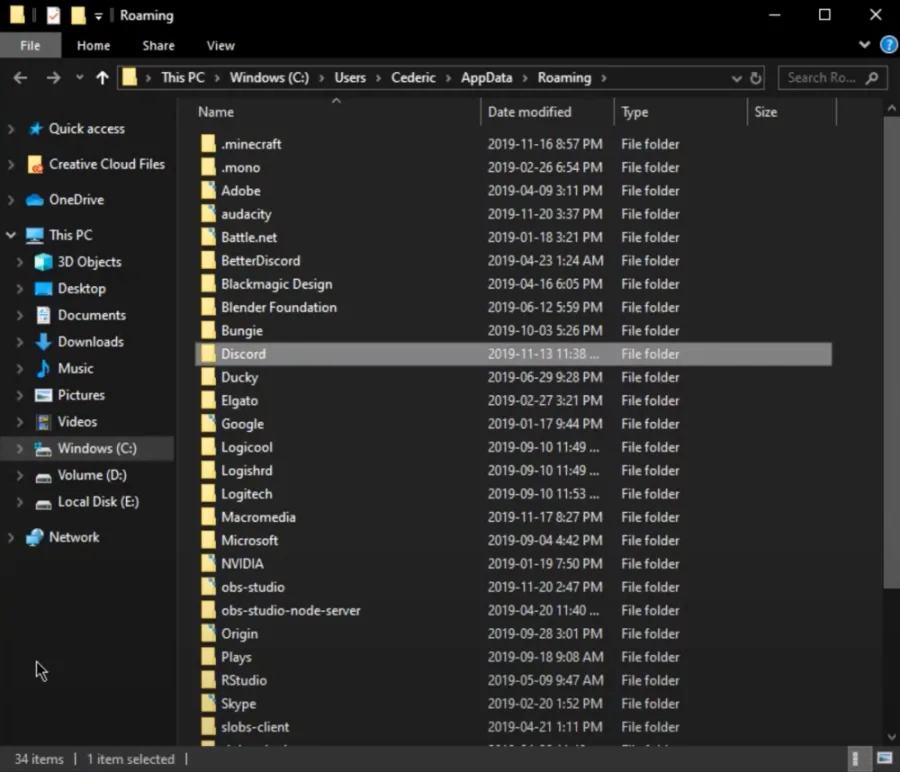
Task: Collapse the This PC tree node
Action: point(11,235)
